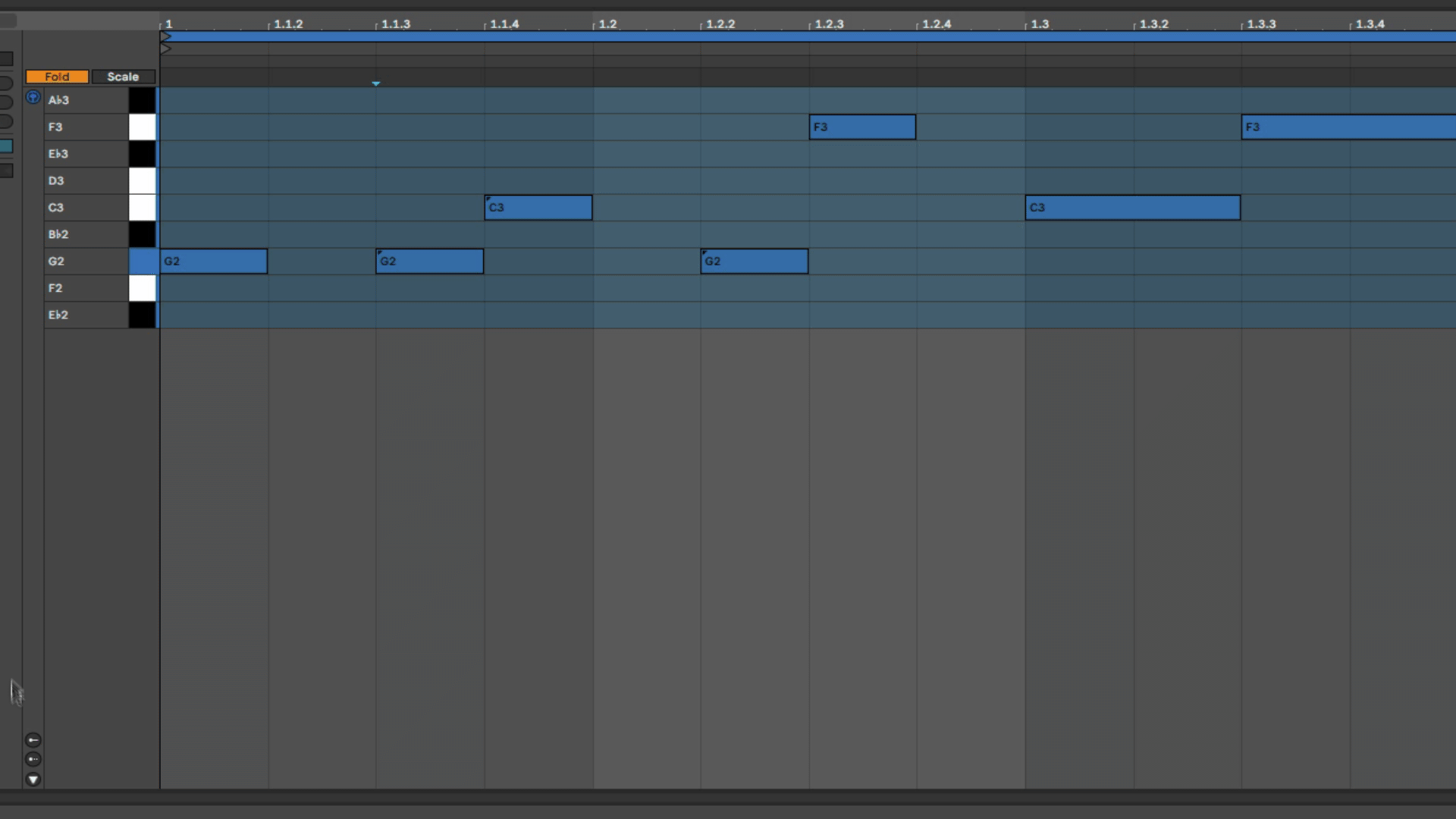Click the Eb3 black piano key

[x=142, y=154]
